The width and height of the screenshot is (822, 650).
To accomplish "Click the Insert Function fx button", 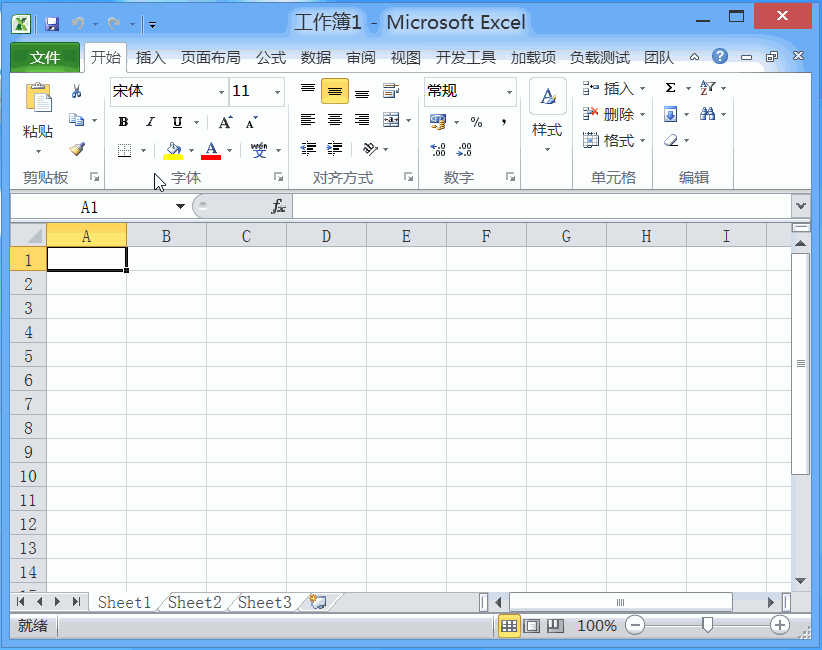I will (278, 206).
